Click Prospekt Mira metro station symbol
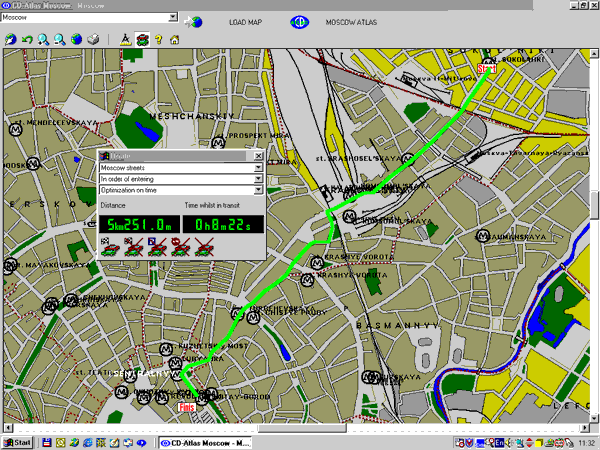The height and width of the screenshot is (450, 600). tap(218, 143)
